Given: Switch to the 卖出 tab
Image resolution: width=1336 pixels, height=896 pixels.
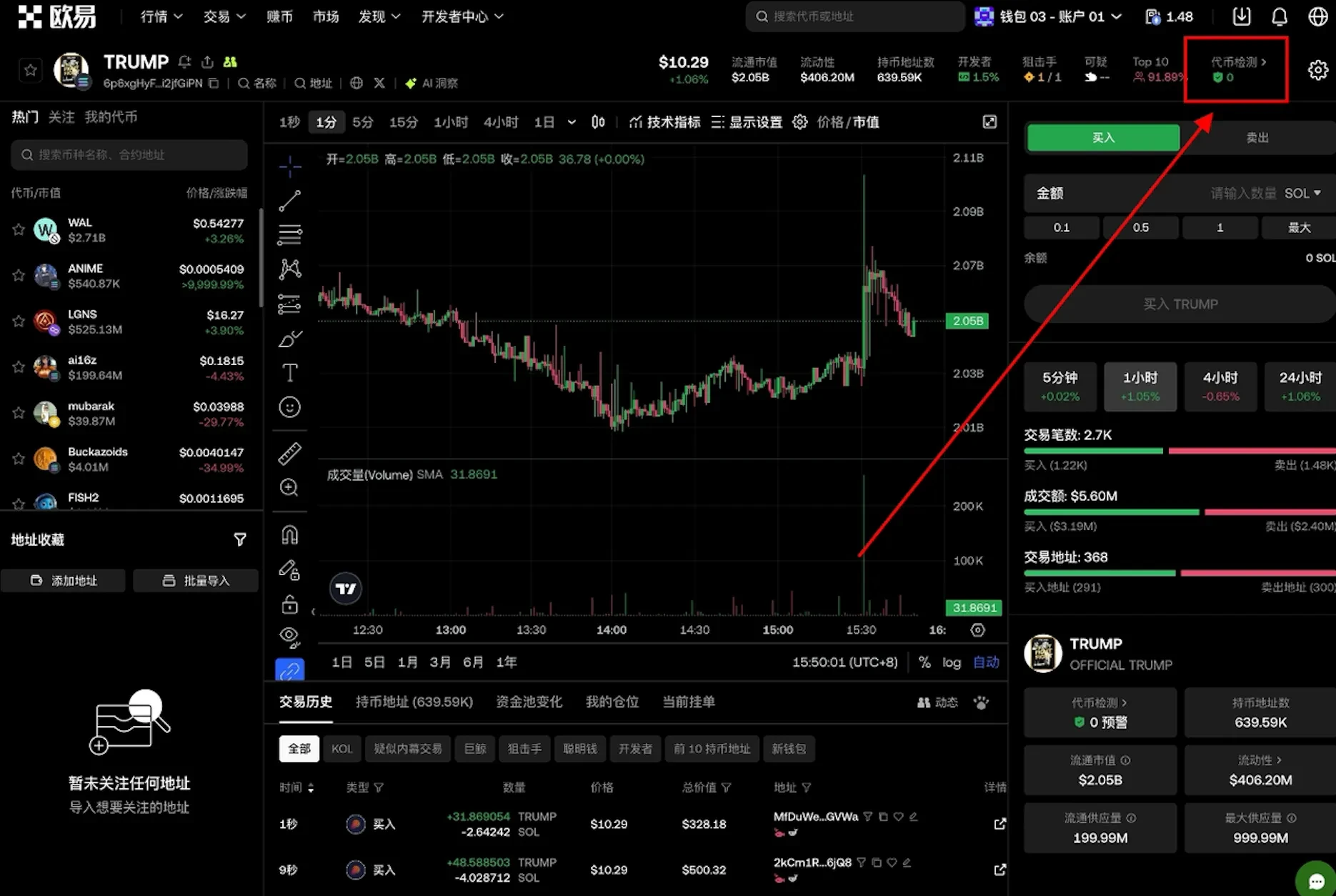Looking at the screenshot, I should click(1257, 137).
